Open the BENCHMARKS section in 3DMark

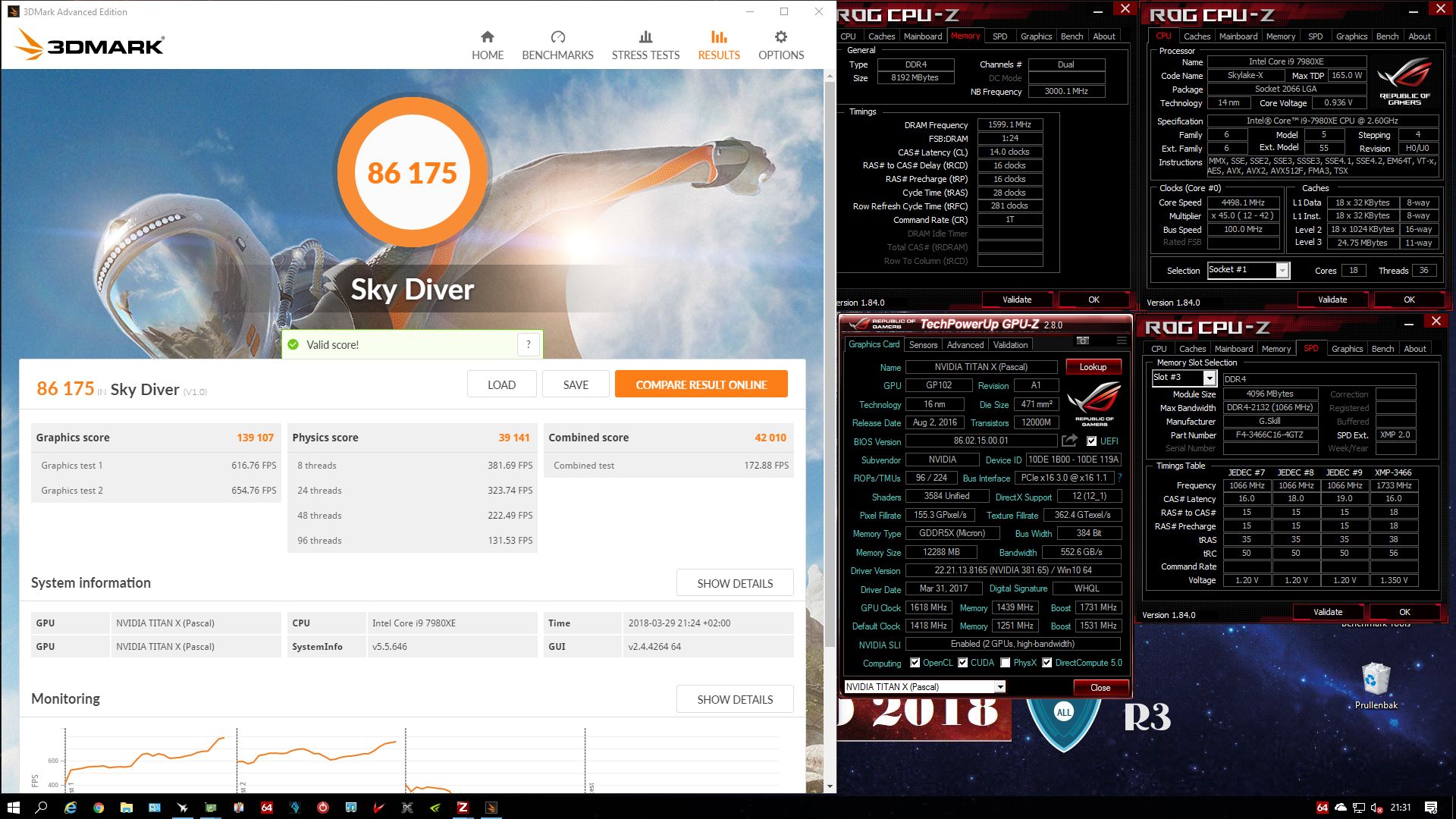tap(557, 45)
